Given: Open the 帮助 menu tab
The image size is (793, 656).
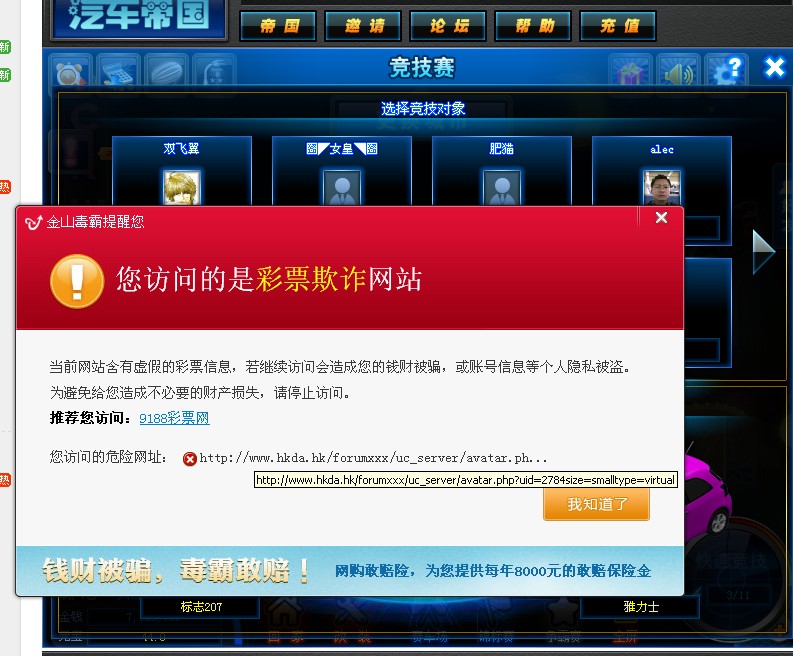Looking at the screenshot, I should pyautogui.click(x=533, y=26).
